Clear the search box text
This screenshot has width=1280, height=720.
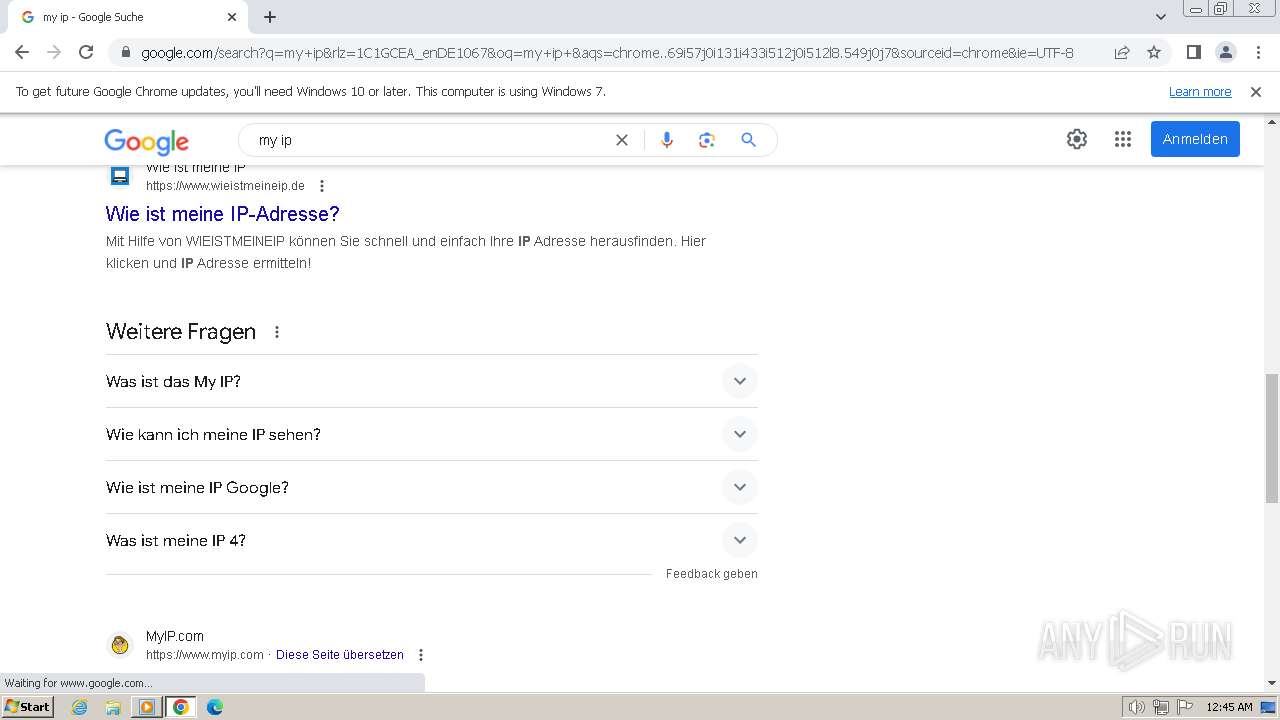(621, 140)
